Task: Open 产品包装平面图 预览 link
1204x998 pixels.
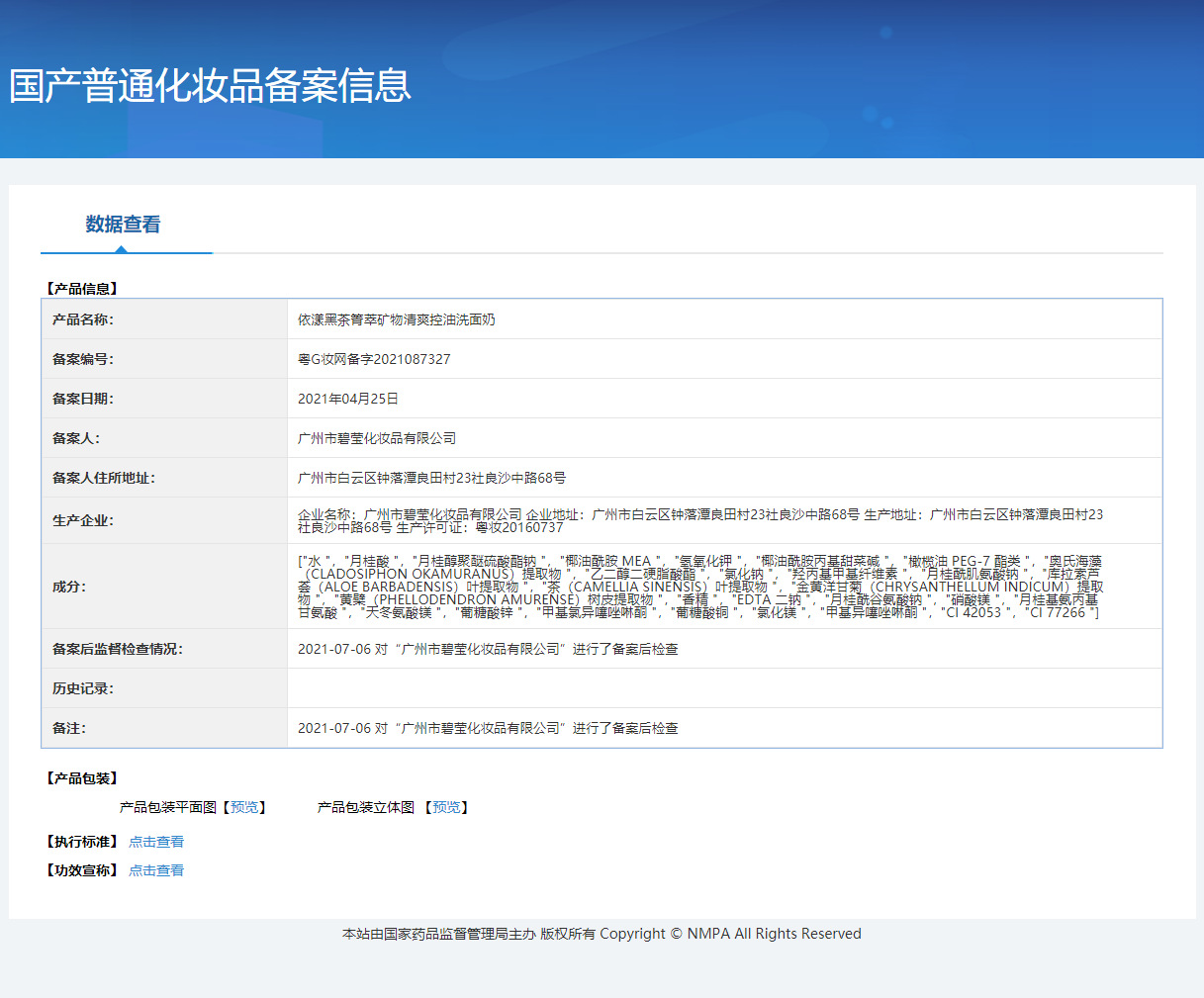Action: point(244,807)
